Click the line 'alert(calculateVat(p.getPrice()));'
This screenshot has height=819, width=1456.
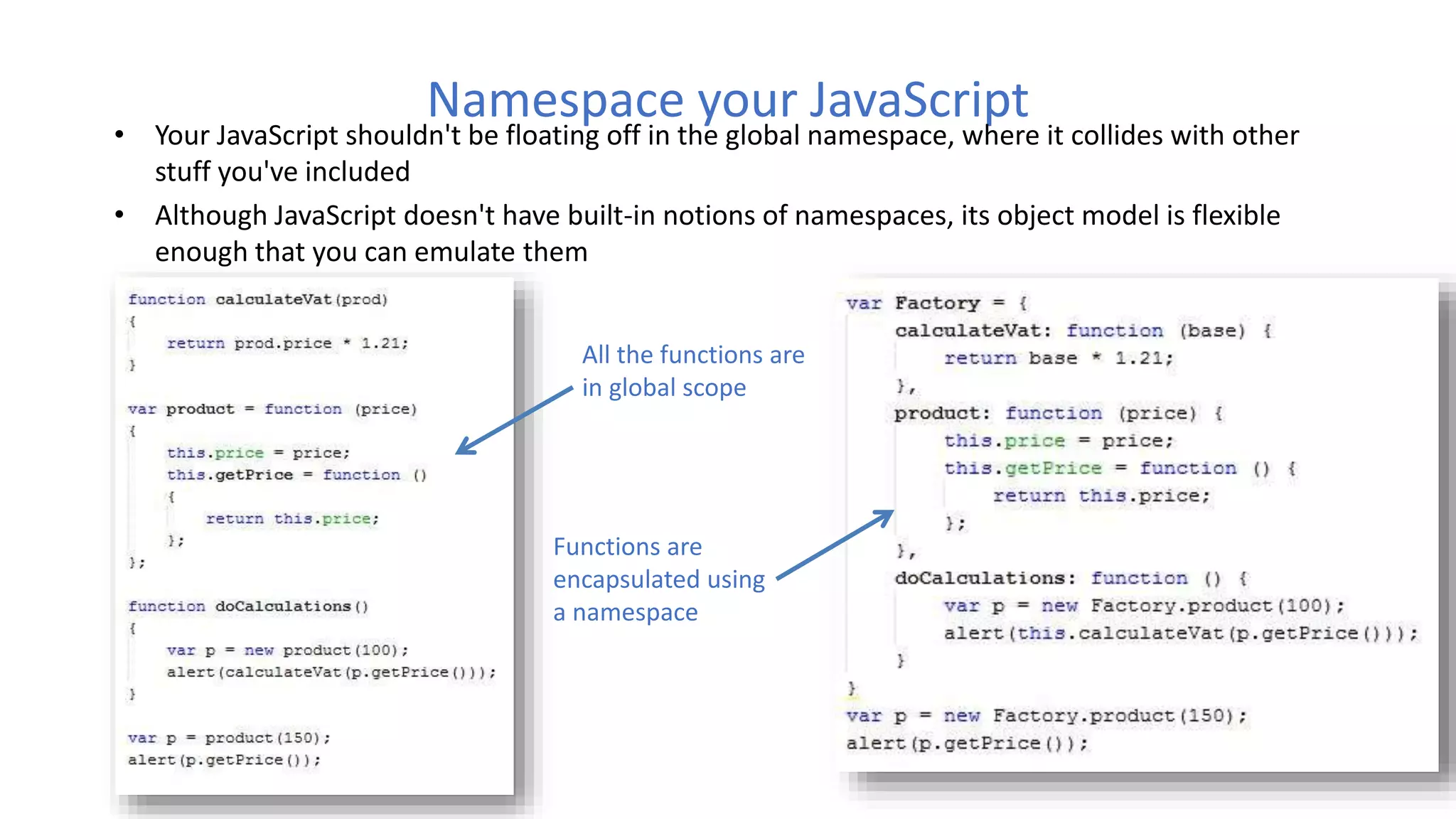(x=331, y=673)
